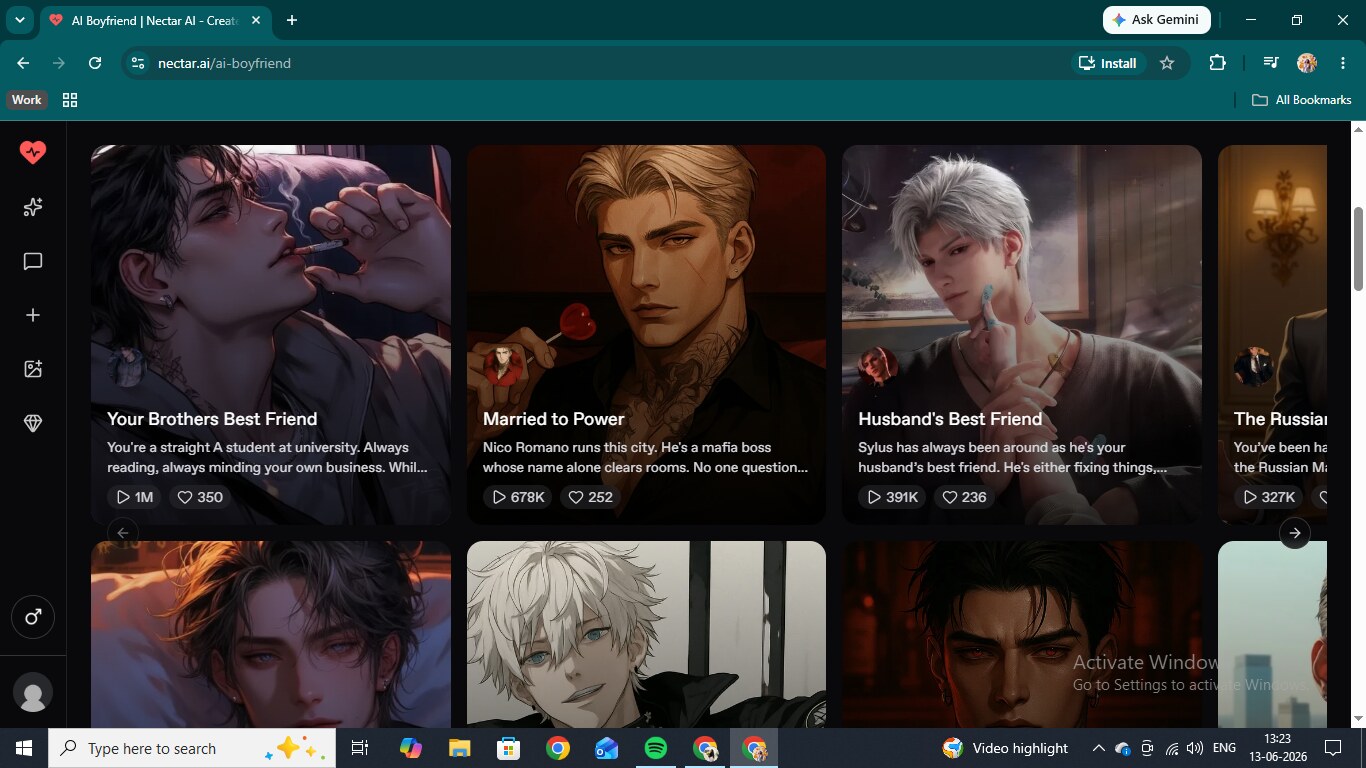Click the plus create icon in sidebar
This screenshot has height=768, width=1366.
tap(33, 315)
